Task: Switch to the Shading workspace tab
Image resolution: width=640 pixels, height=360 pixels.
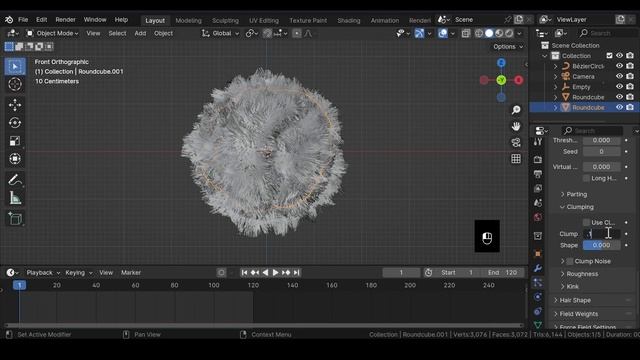Action: tap(349, 20)
